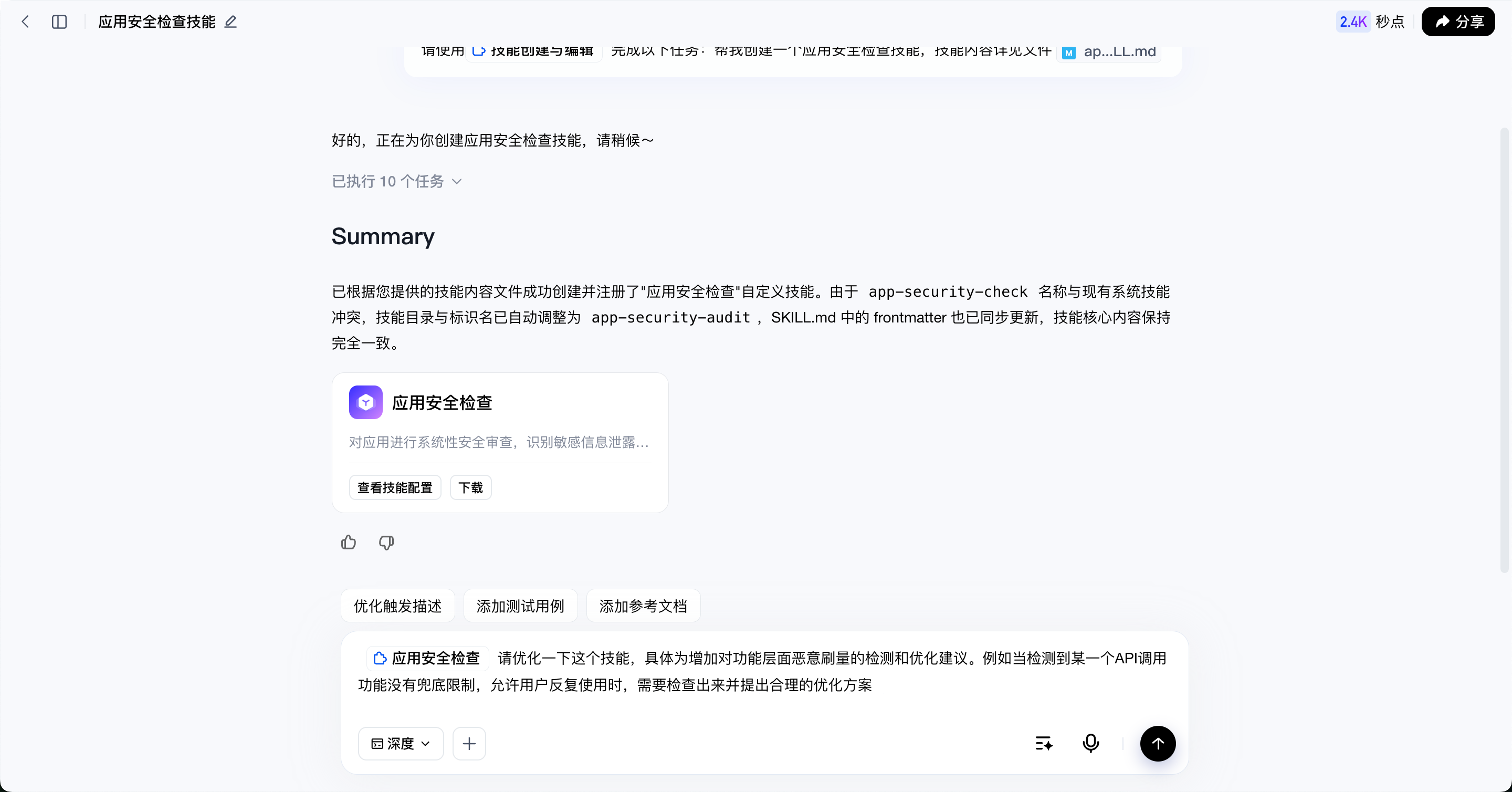Image resolution: width=1512 pixels, height=792 pixels.
Task: Give a thumbs up to the response
Action: tap(349, 543)
